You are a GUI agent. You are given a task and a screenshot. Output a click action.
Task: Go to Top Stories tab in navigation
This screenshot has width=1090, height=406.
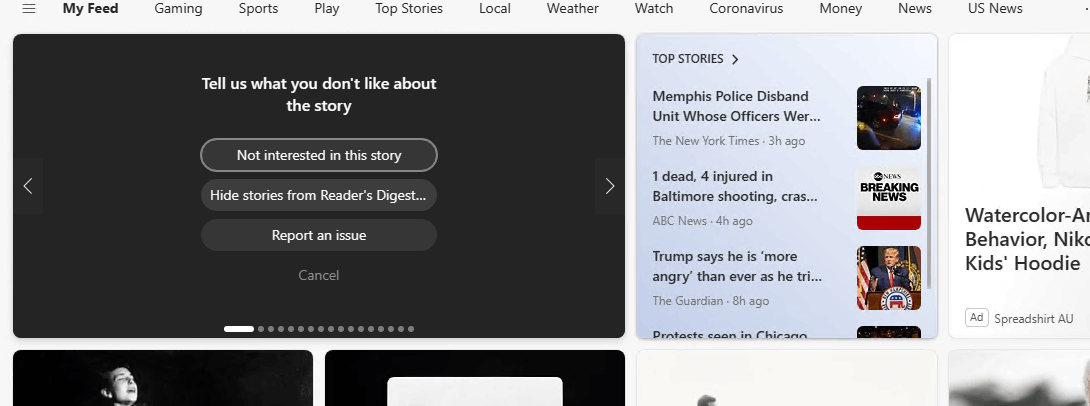click(x=409, y=9)
